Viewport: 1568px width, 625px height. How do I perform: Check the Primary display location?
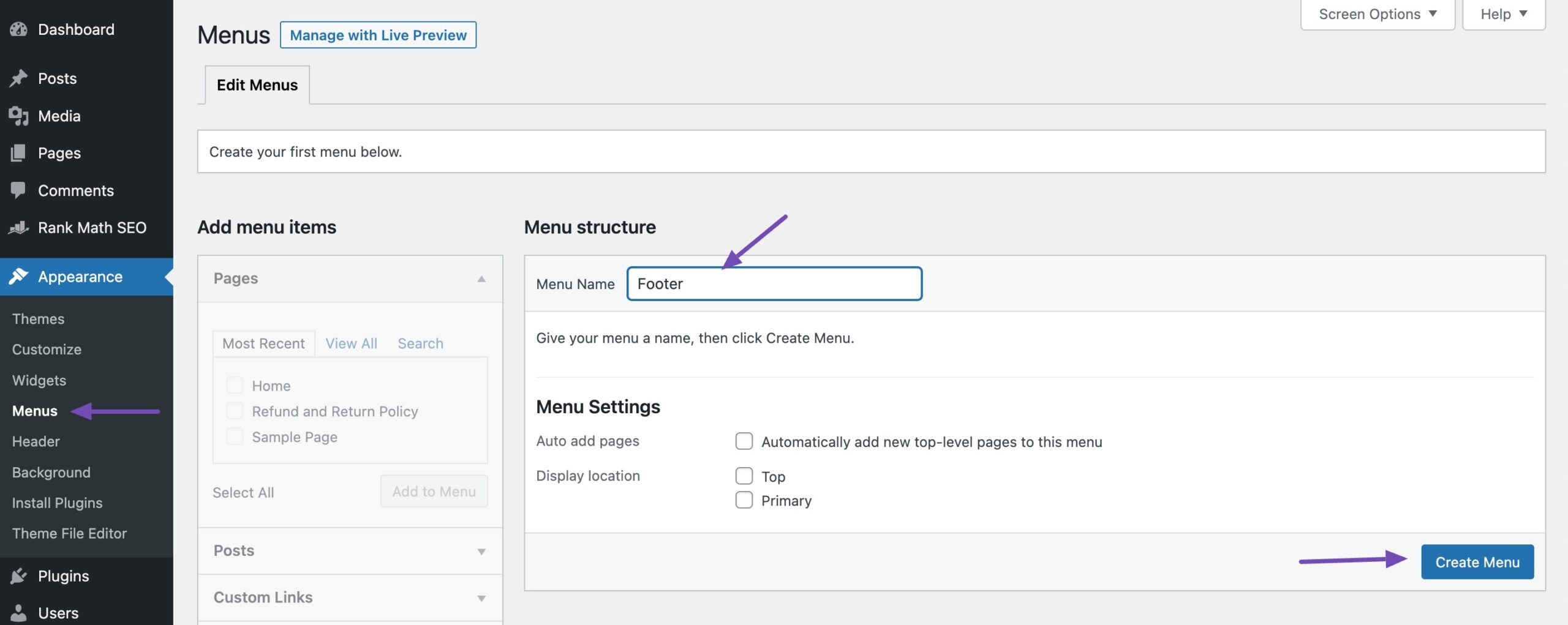(744, 500)
